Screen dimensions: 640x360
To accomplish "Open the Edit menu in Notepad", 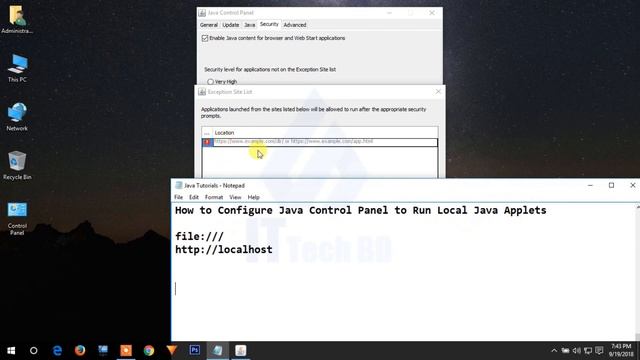I will point(193,197).
